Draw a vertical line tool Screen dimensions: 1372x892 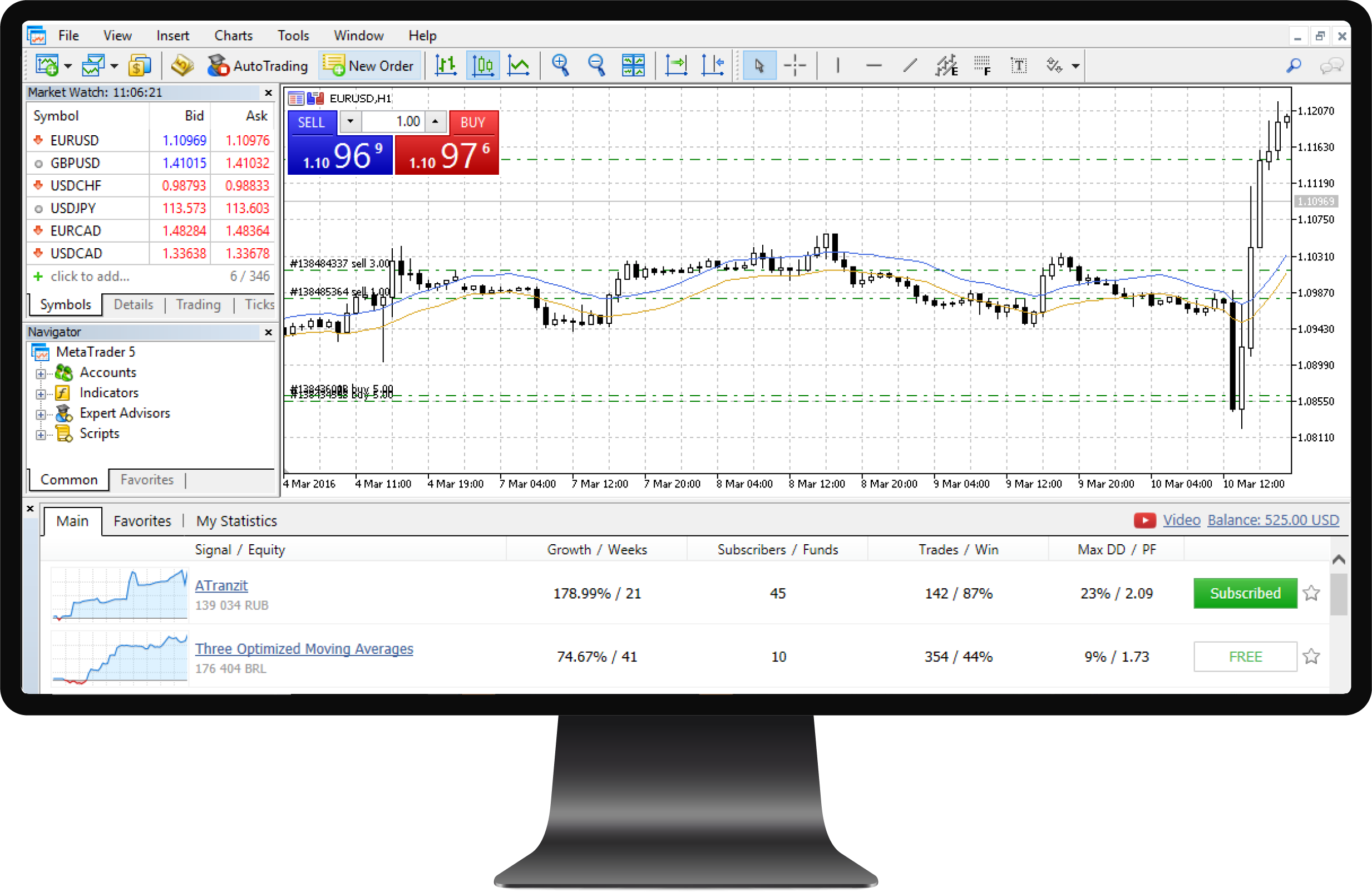(x=838, y=66)
